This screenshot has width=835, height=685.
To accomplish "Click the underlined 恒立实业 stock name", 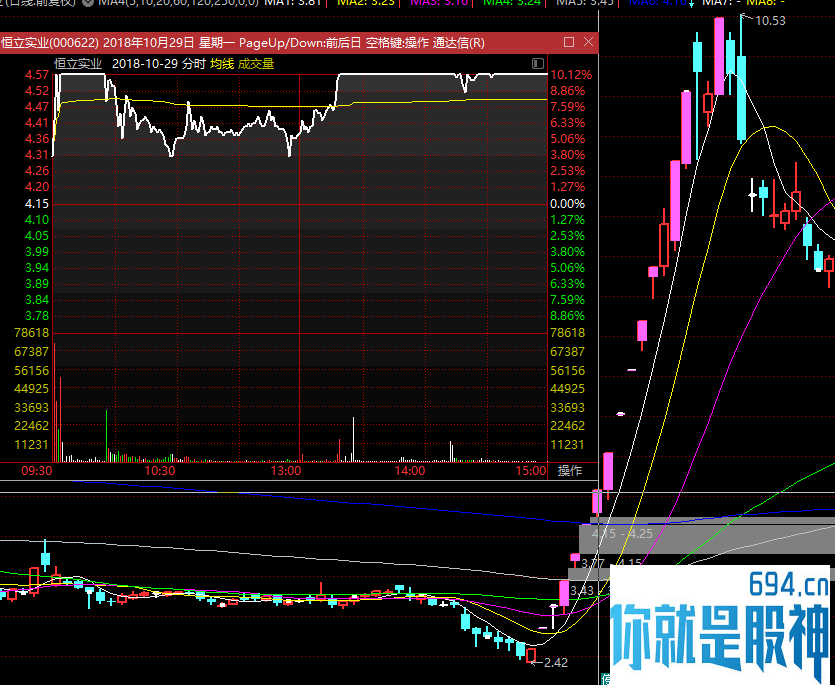I will pos(78,64).
